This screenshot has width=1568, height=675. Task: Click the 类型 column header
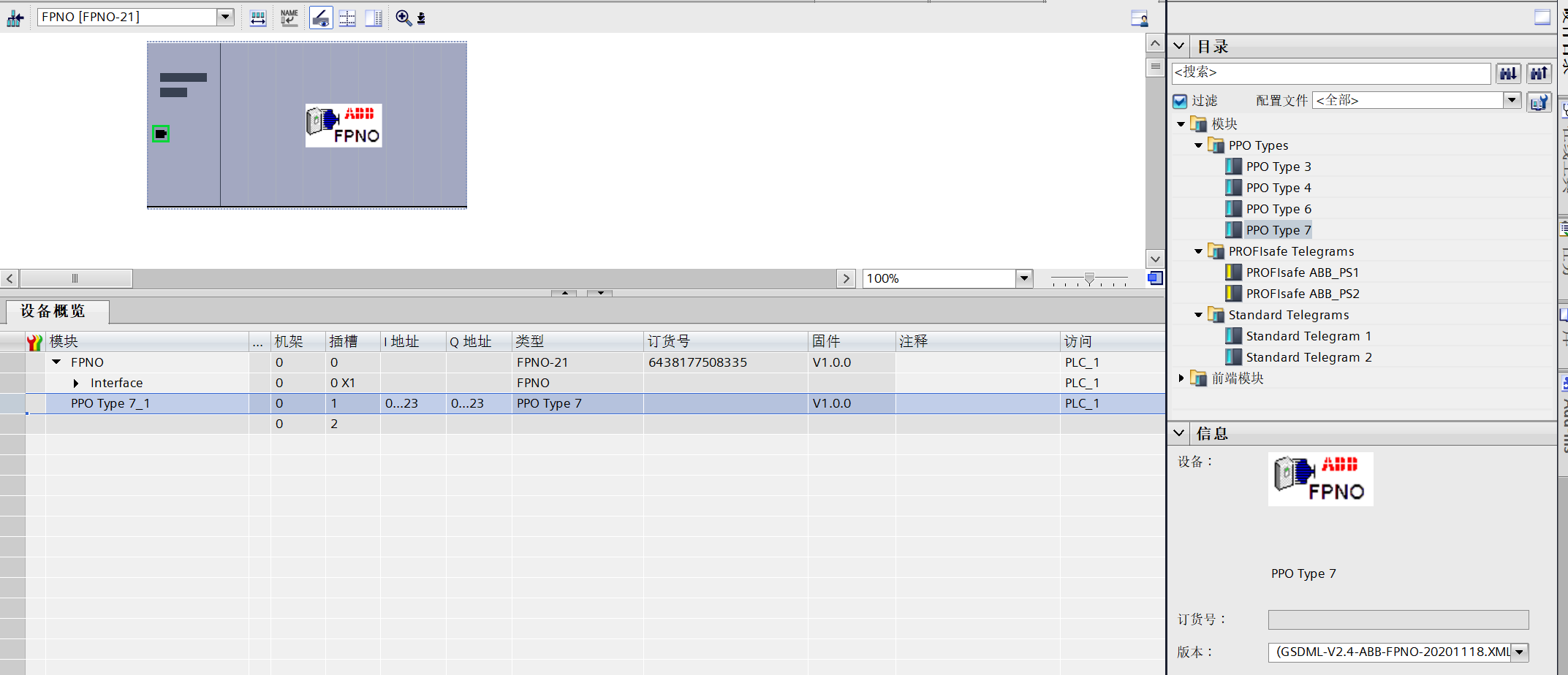pyautogui.click(x=577, y=342)
